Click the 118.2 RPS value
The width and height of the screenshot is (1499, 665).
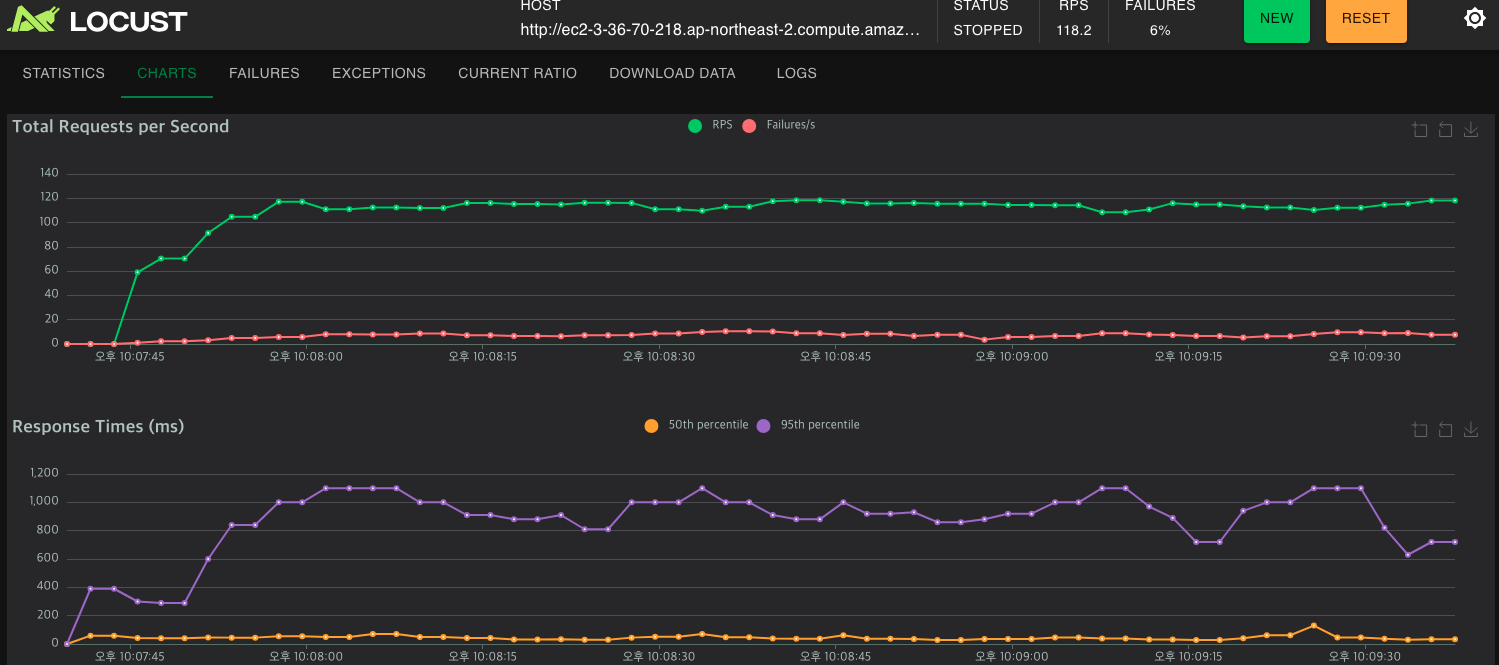[1074, 30]
